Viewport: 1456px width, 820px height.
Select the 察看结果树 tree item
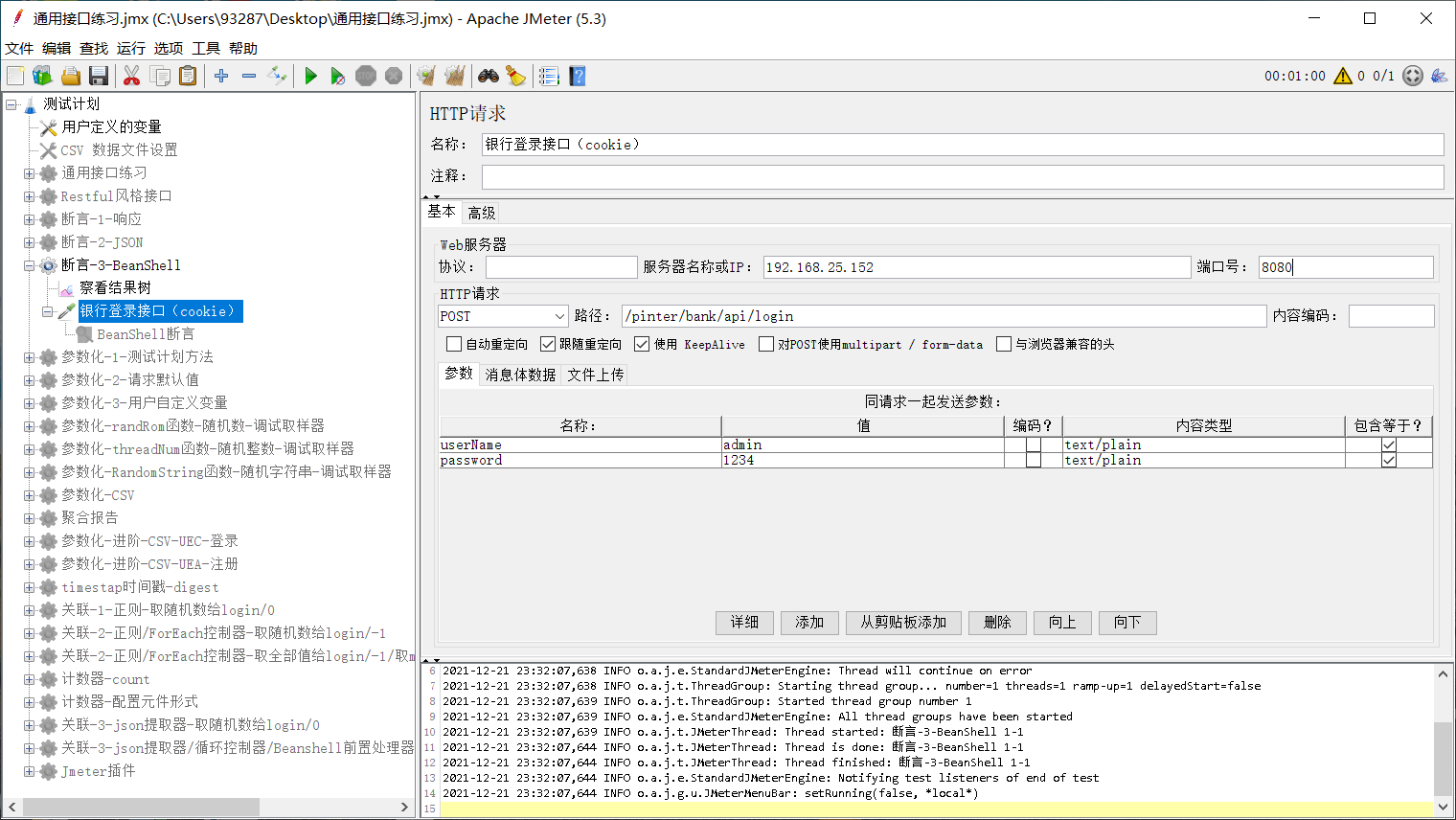[x=115, y=288]
